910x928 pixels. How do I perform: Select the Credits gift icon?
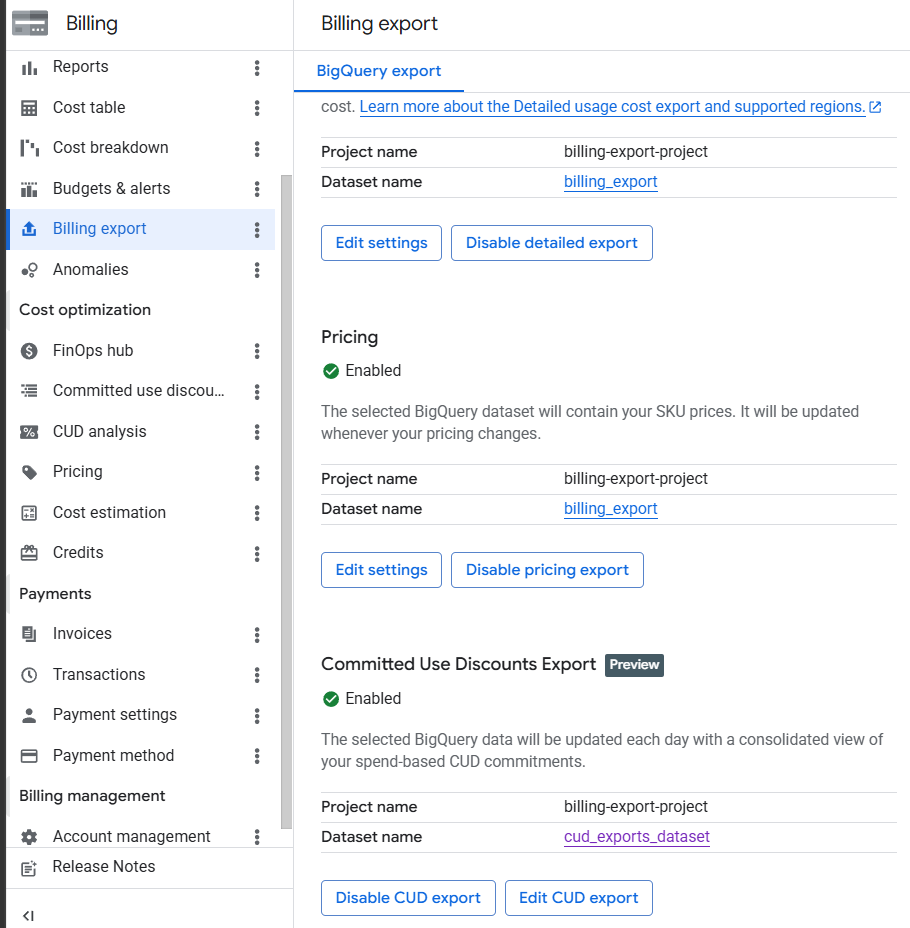pos(29,553)
